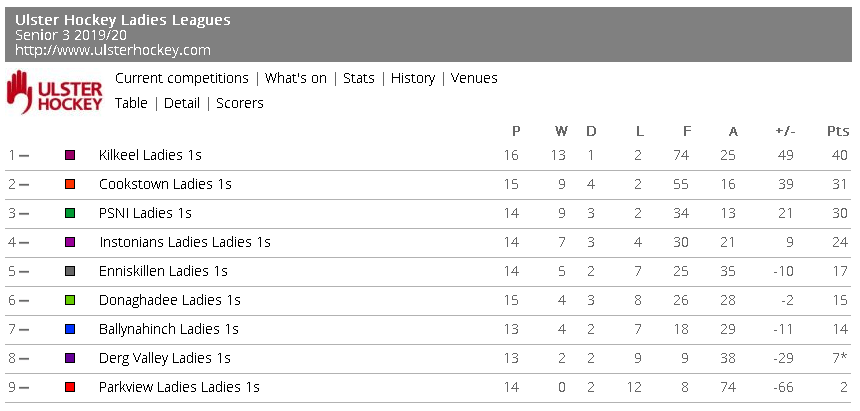This screenshot has width=860, height=411.
Task: Click the Ulster Hockey logo
Action: click(55, 91)
